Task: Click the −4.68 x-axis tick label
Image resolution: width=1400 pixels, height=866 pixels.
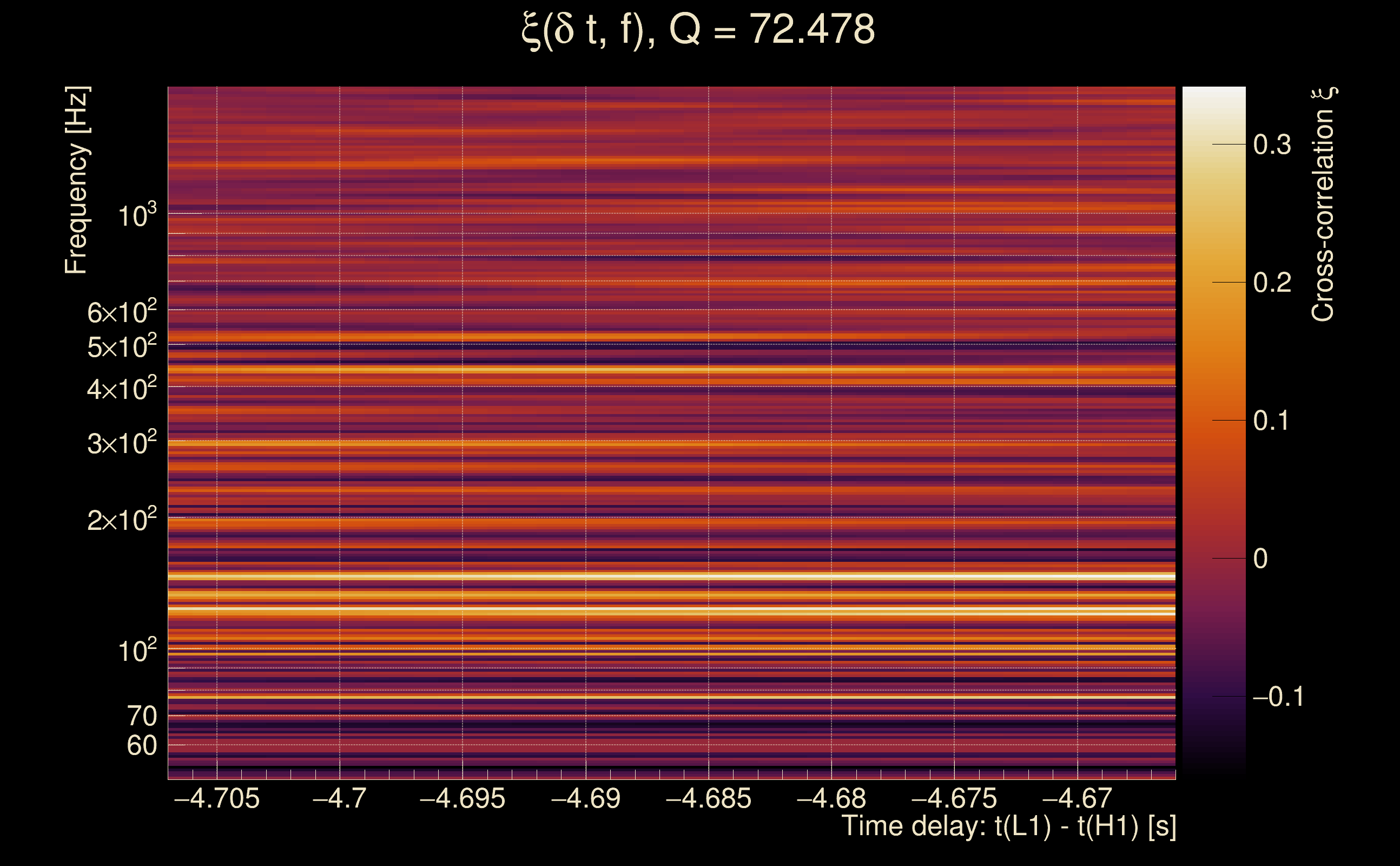Action: pos(831,798)
